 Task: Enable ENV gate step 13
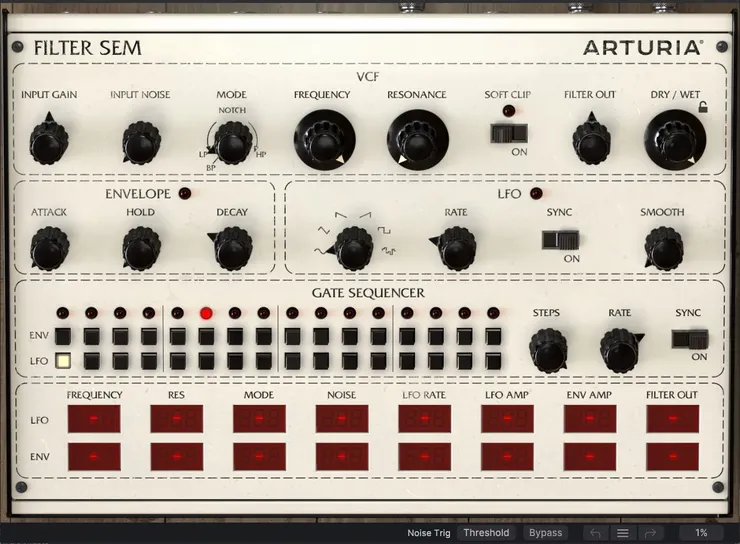tap(407, 336)
